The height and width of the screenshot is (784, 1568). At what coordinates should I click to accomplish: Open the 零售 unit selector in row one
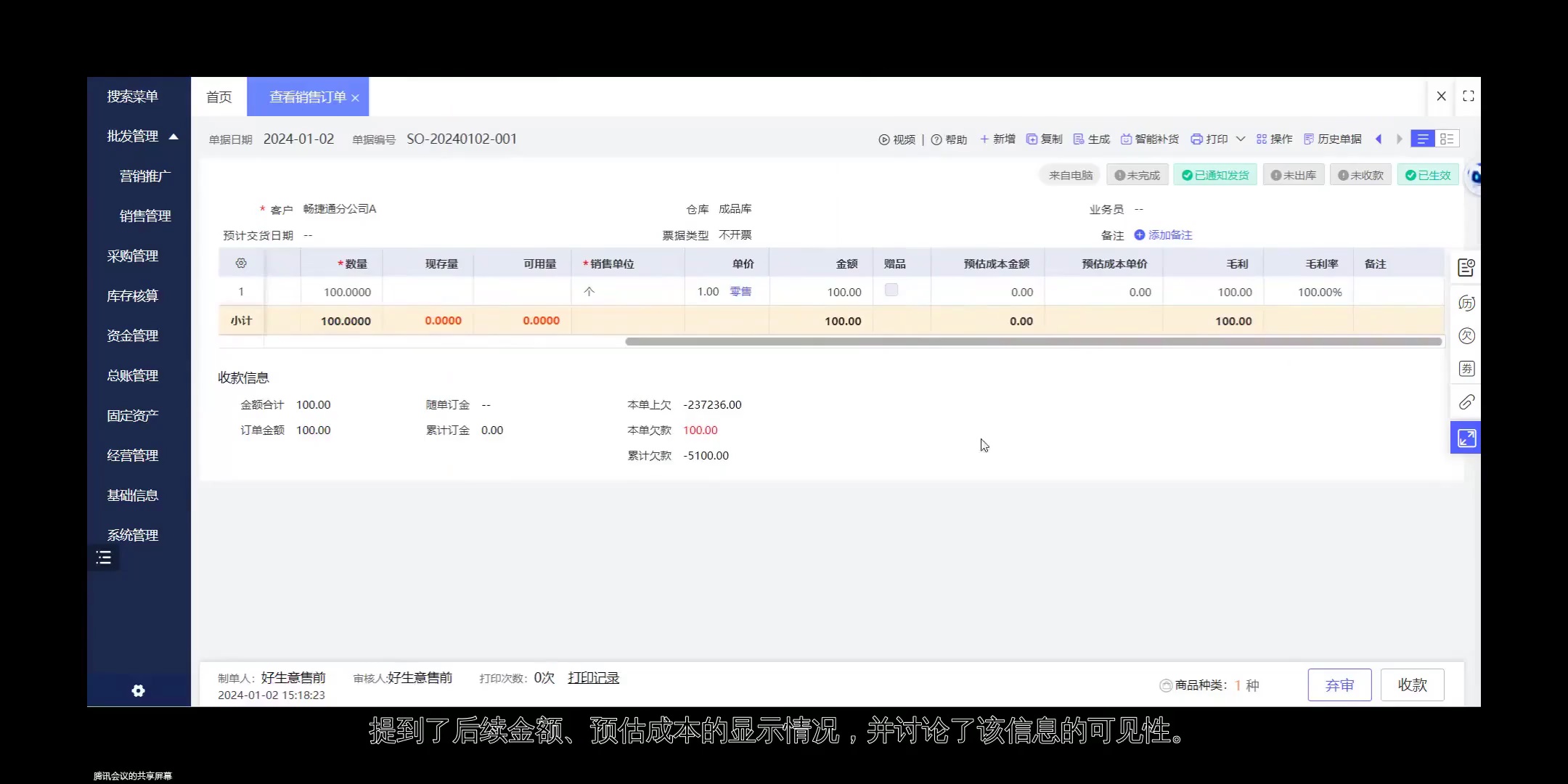(x=740, y=291)
